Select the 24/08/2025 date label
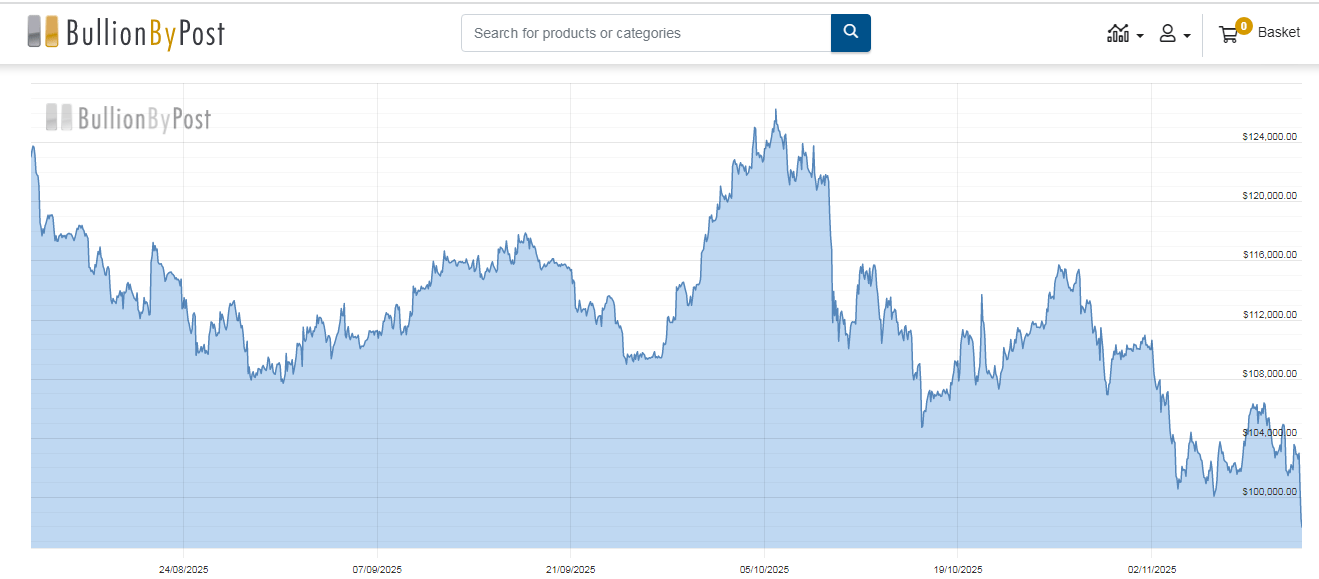1319x579 pixels. (x=183, y=570)
